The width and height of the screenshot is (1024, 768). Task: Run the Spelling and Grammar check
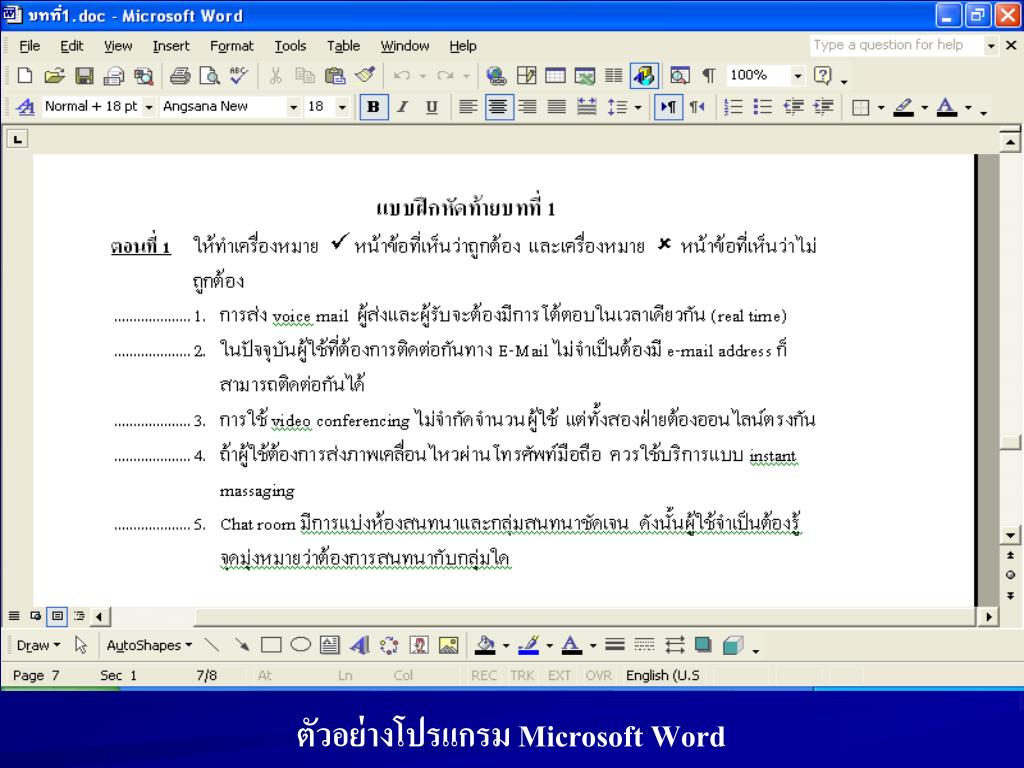click(239, 76)
